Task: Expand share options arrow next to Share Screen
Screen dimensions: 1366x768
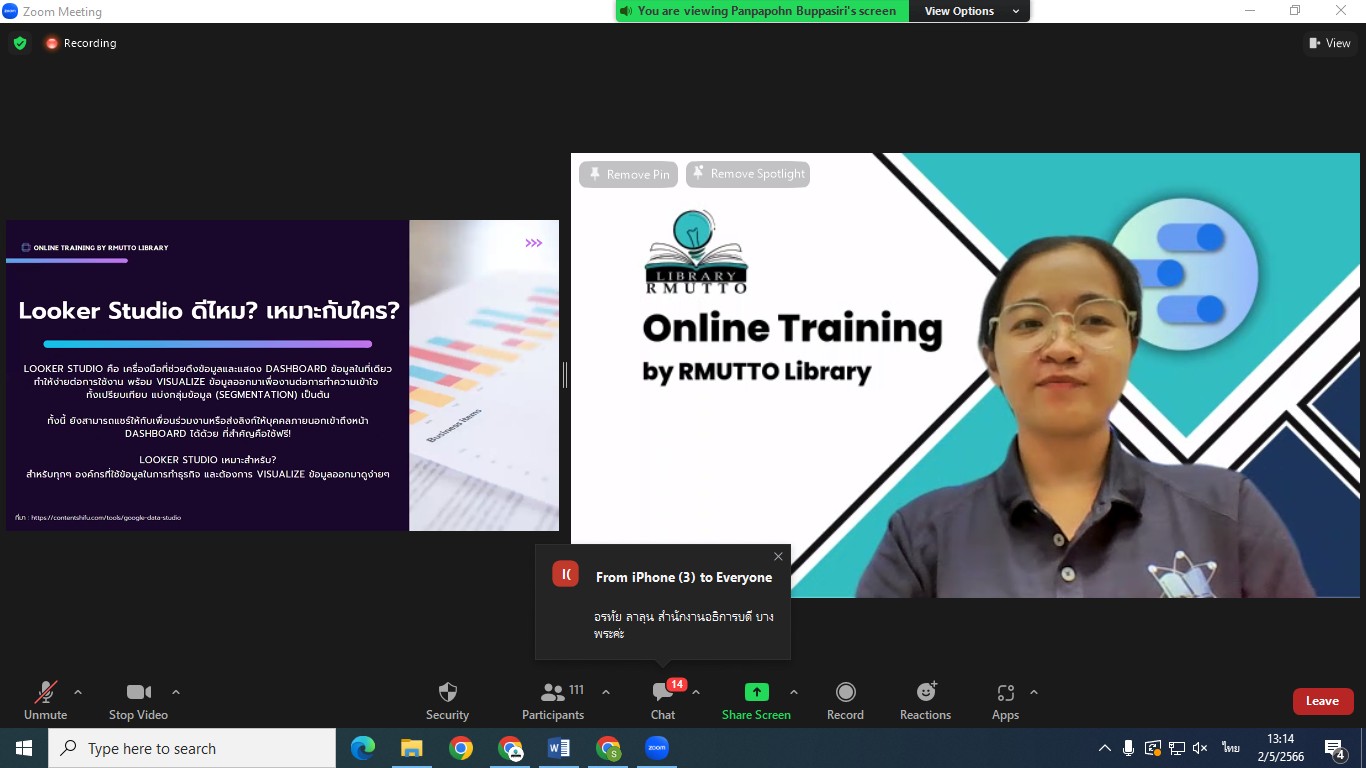Action: coord(794,692)
